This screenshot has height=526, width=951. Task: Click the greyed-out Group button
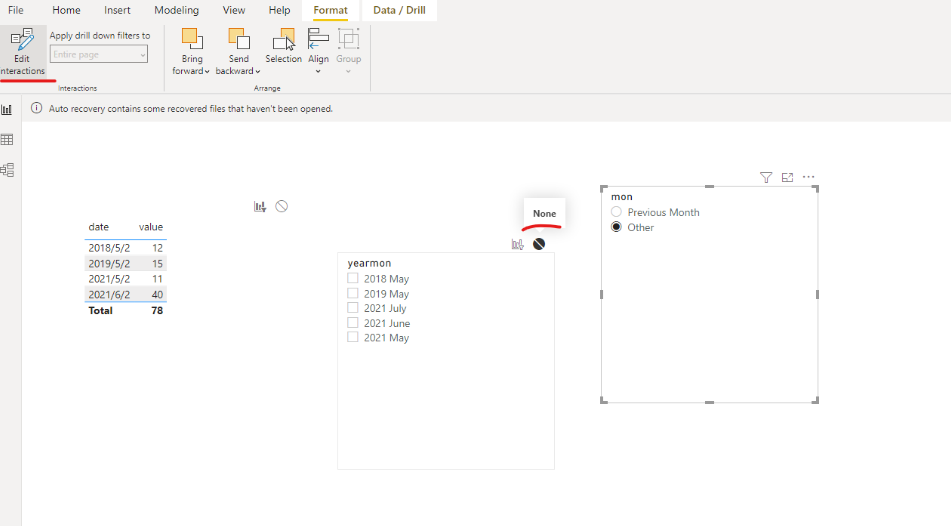coord(348,52)
